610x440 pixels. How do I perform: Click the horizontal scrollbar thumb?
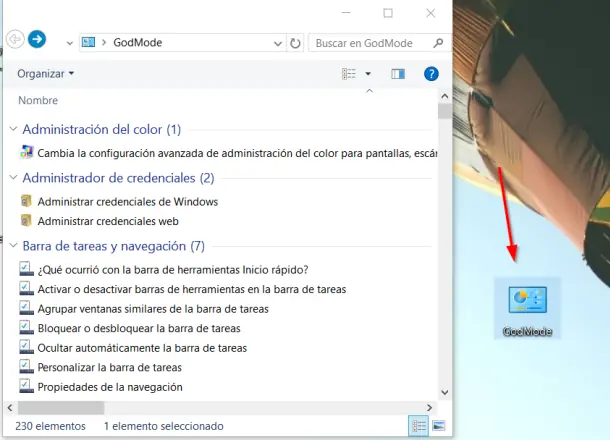tap(61, 408)
